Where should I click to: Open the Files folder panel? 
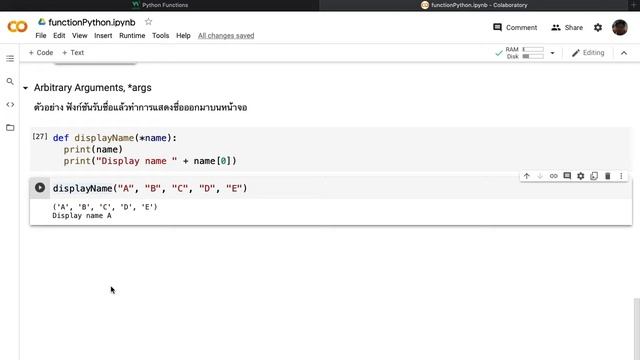tap(10, 128)
